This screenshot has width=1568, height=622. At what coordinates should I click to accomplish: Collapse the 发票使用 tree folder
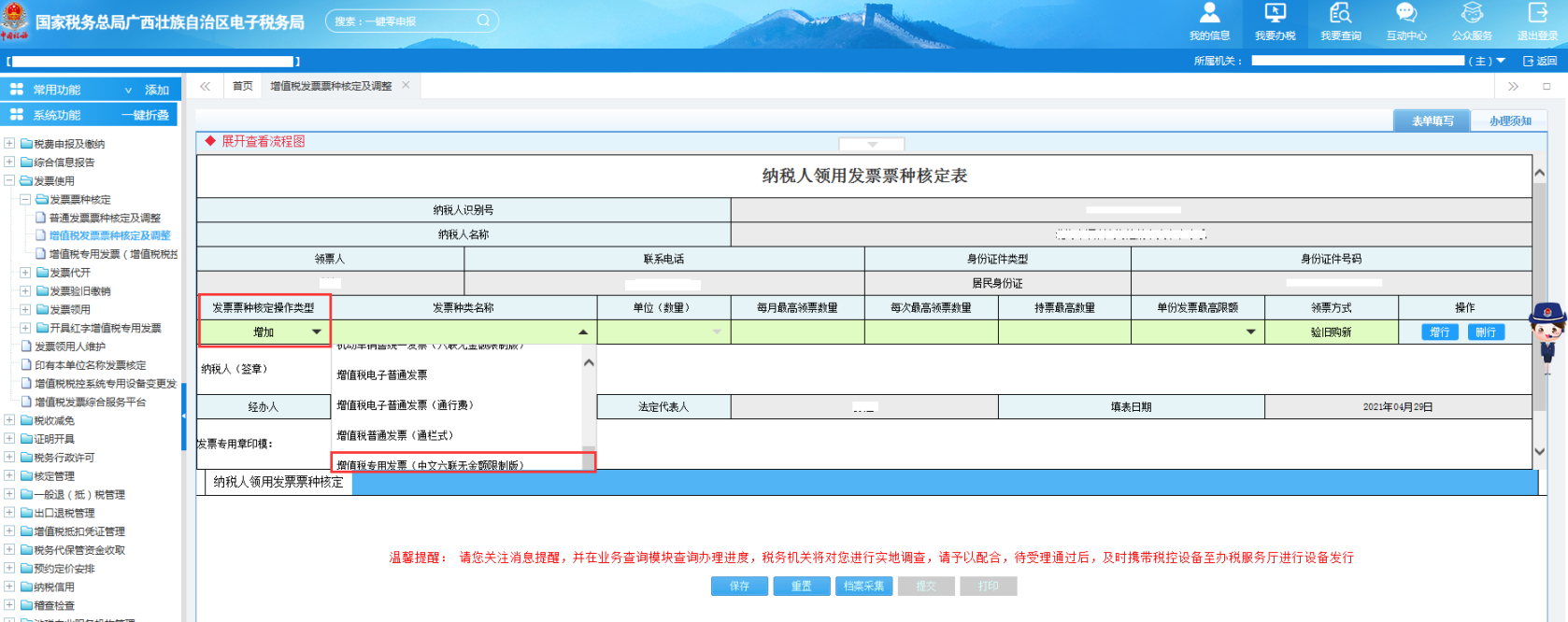(9, 180)
